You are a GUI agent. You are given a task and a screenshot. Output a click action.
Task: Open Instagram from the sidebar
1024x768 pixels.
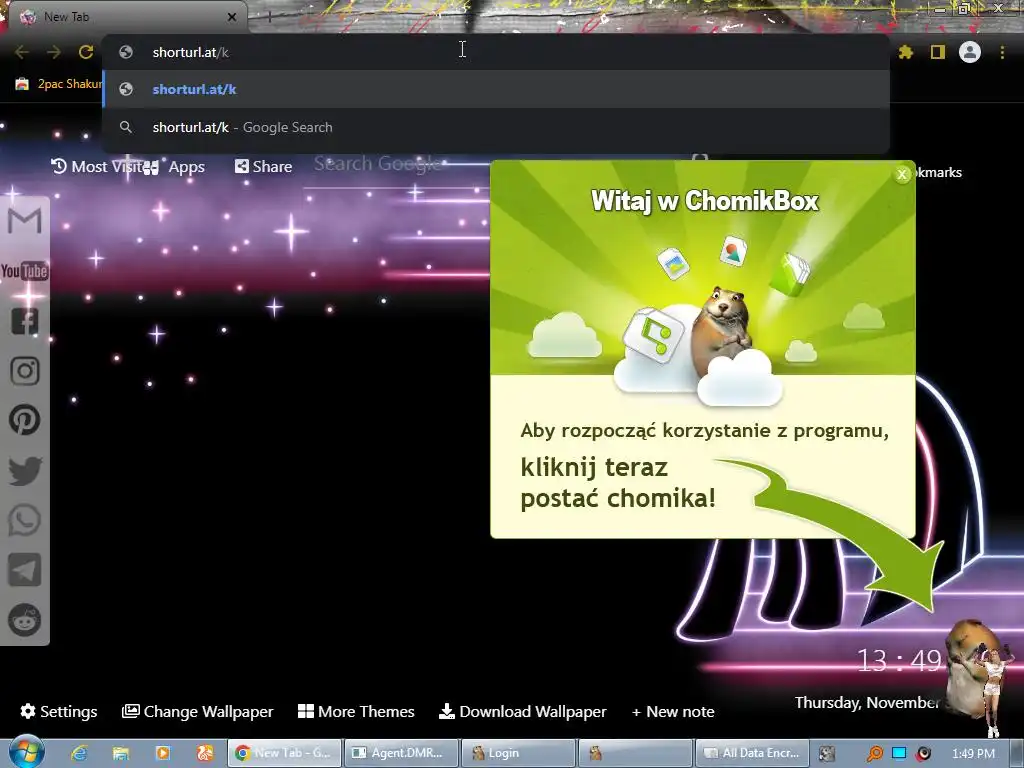click(25, 371)
